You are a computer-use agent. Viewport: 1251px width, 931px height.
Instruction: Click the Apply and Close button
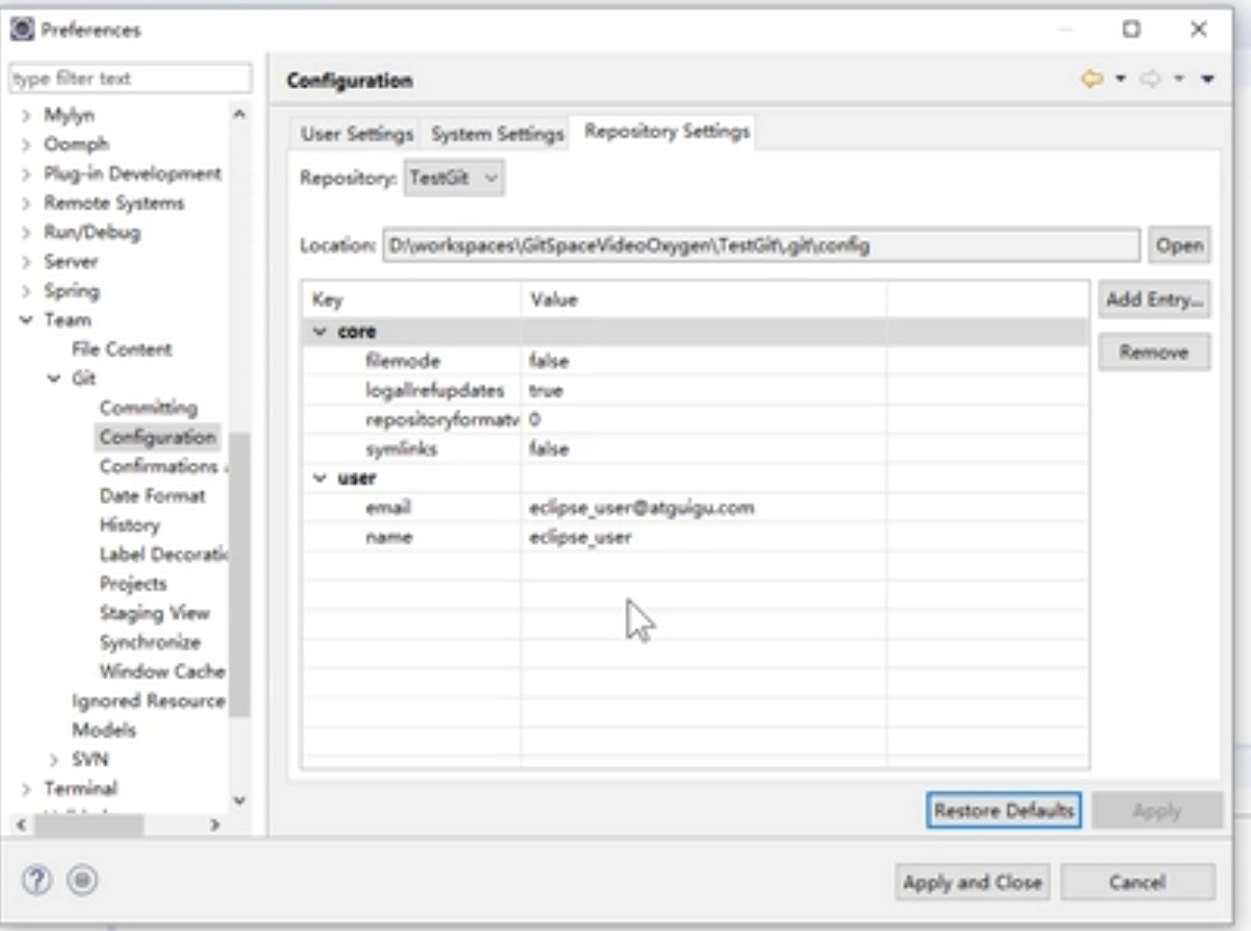point(972,883)
